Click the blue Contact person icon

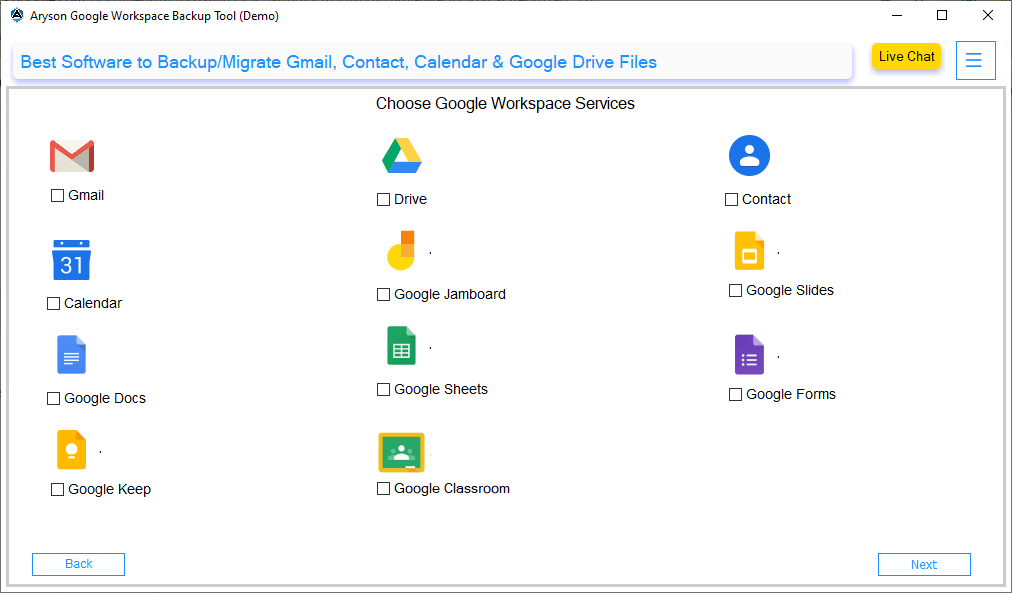click(x=749, y=156)
